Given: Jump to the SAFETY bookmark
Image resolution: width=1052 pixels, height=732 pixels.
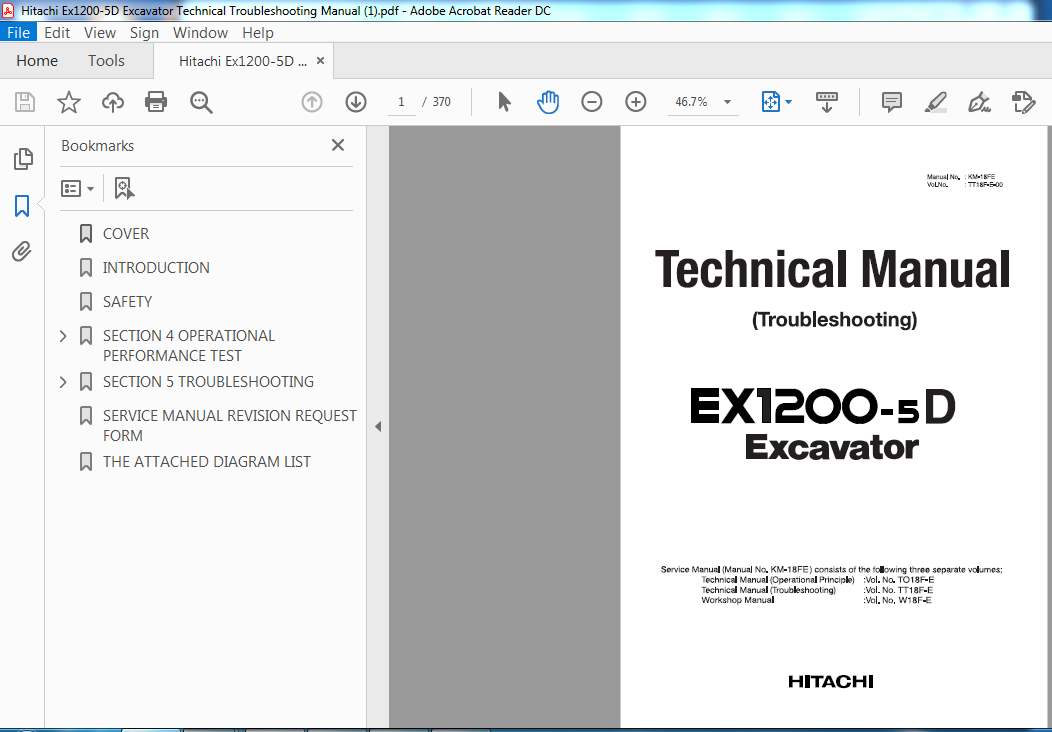Looking at the screenshot, I should click(x=127, y=302).
